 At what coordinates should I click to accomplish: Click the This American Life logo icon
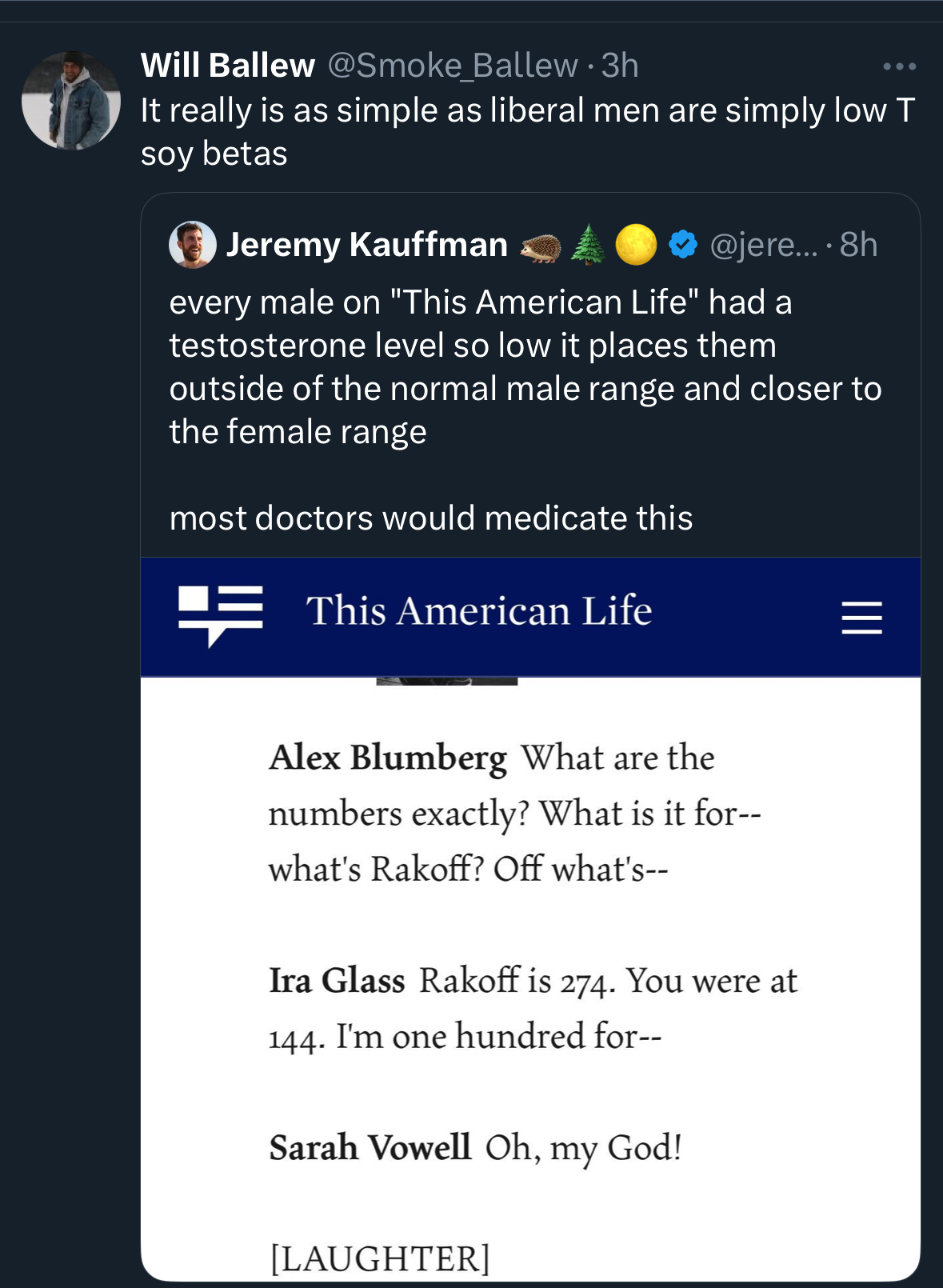pyautogui.click(x=220, y=614)
